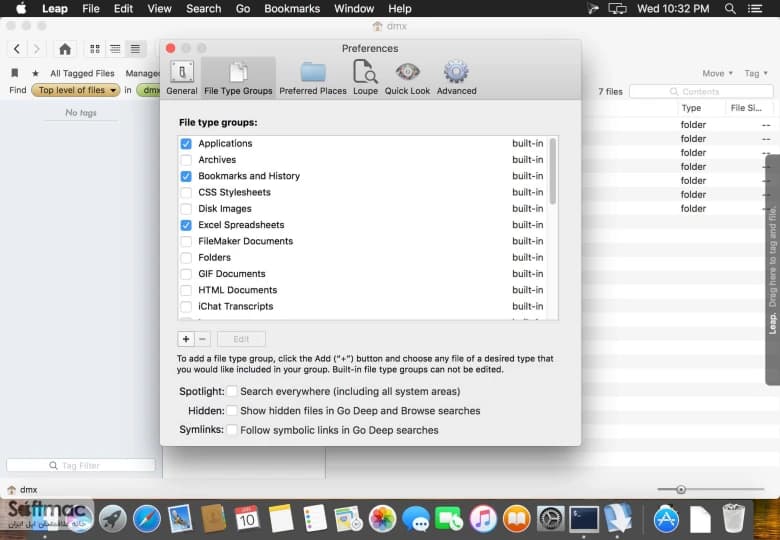Select the iChat Transcripts row

362,306
